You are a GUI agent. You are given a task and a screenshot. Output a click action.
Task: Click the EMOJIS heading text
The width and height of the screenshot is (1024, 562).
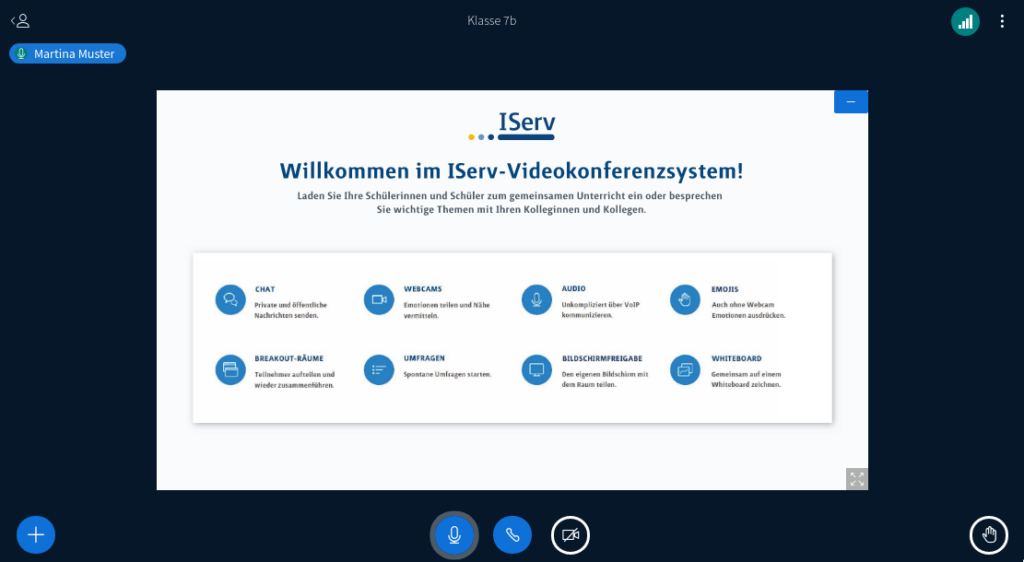725,289
